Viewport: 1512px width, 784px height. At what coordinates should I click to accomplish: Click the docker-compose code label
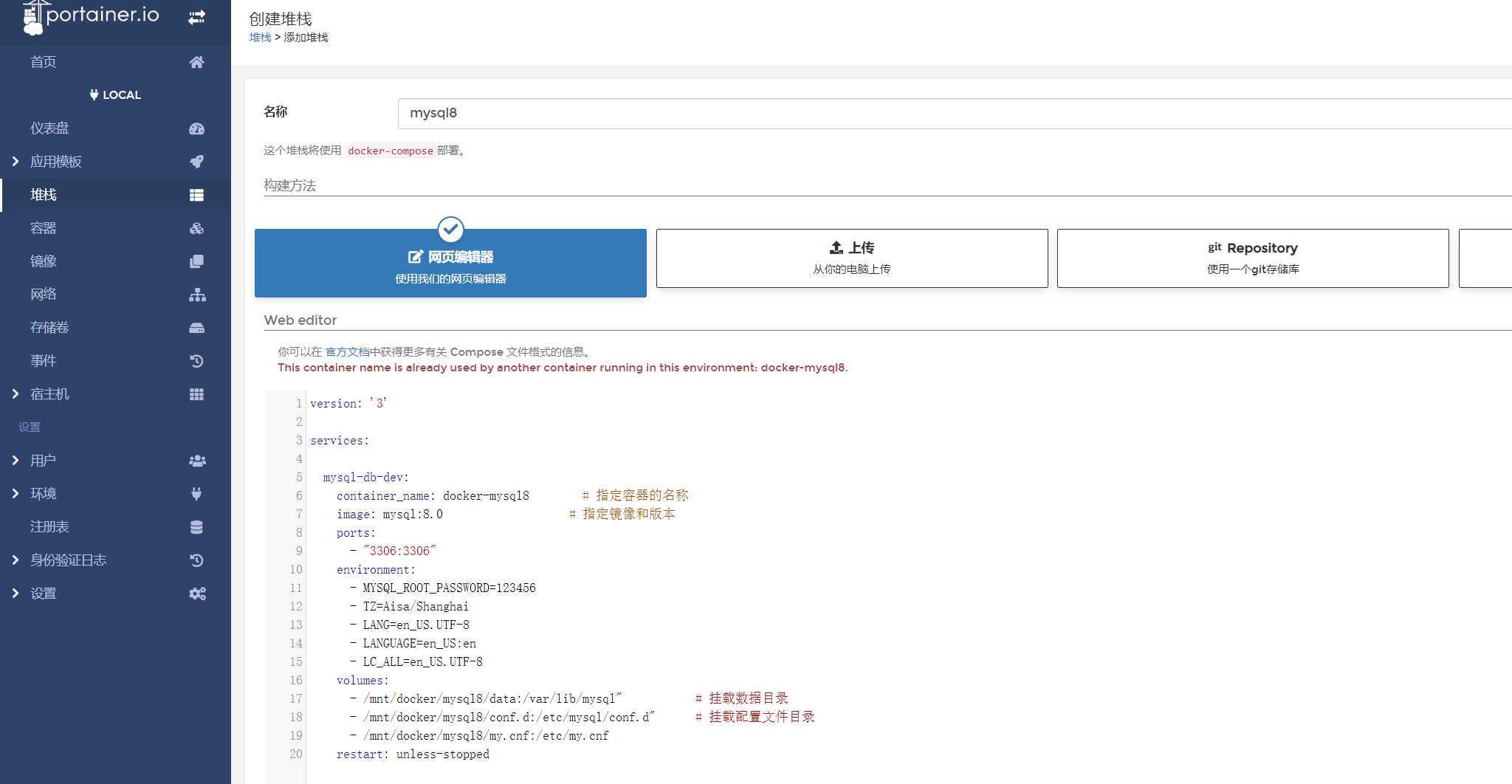(x=391, y=151)
